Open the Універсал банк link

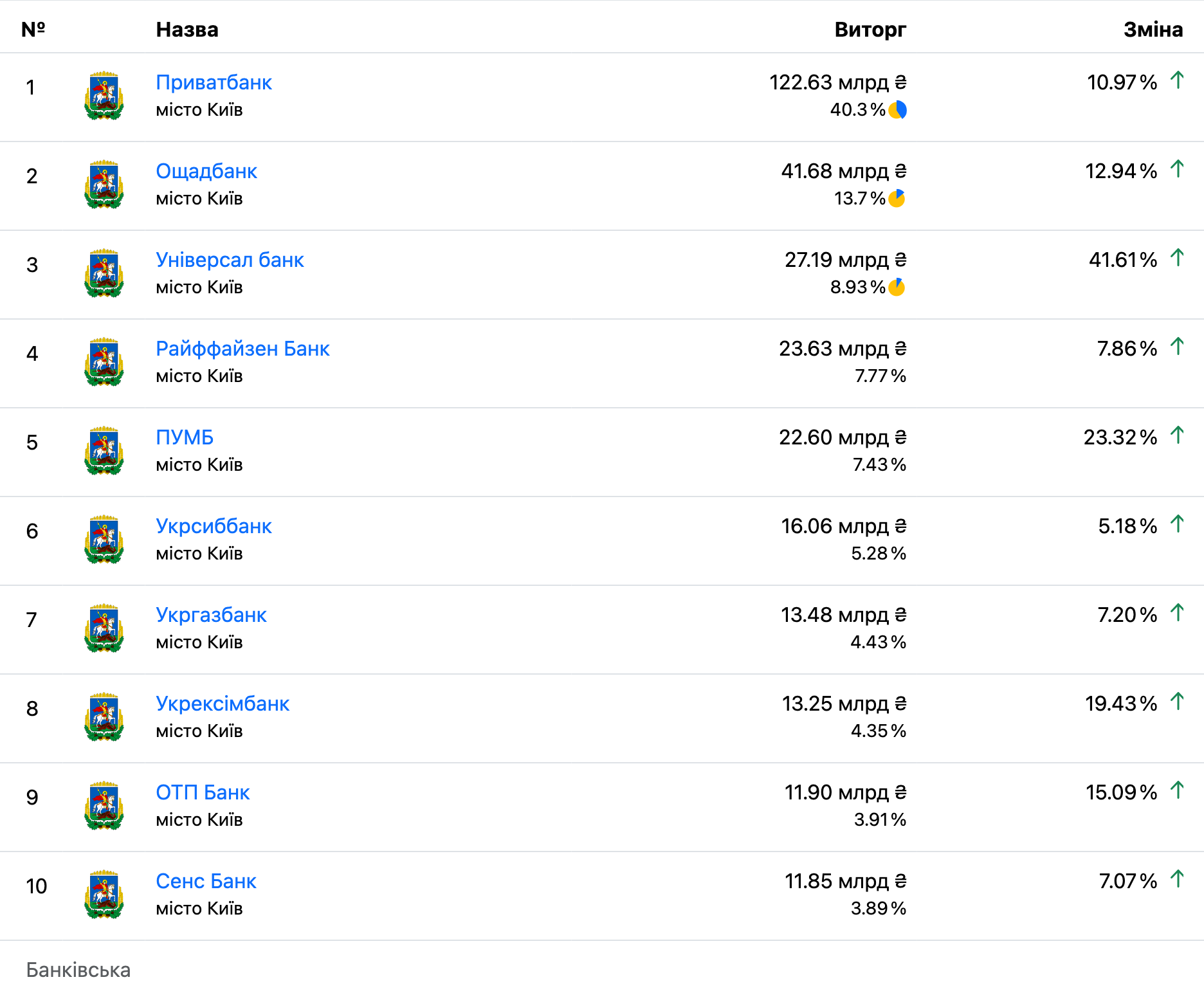click(x=230, y=260)
